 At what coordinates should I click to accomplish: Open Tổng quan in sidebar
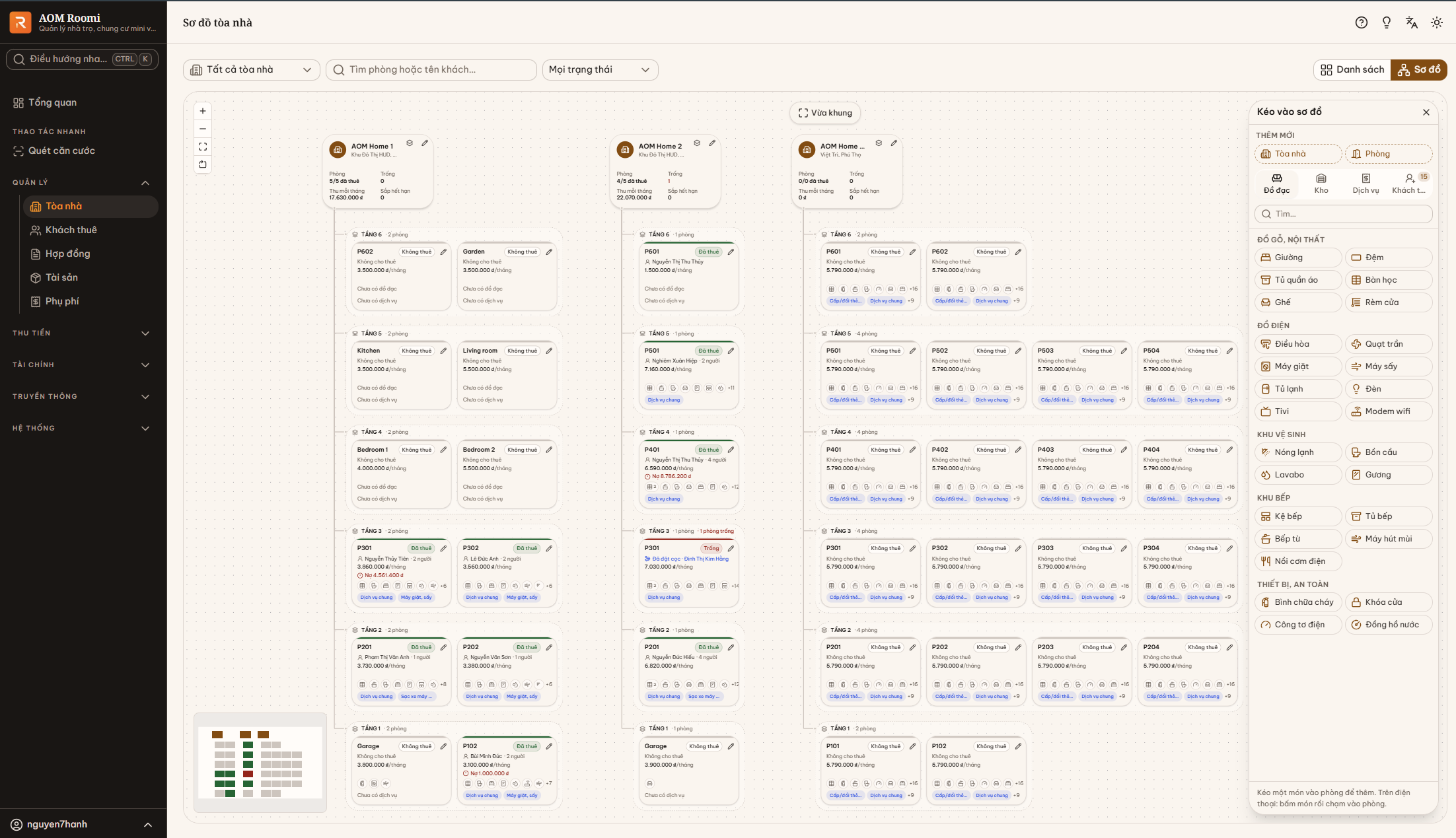83,103
